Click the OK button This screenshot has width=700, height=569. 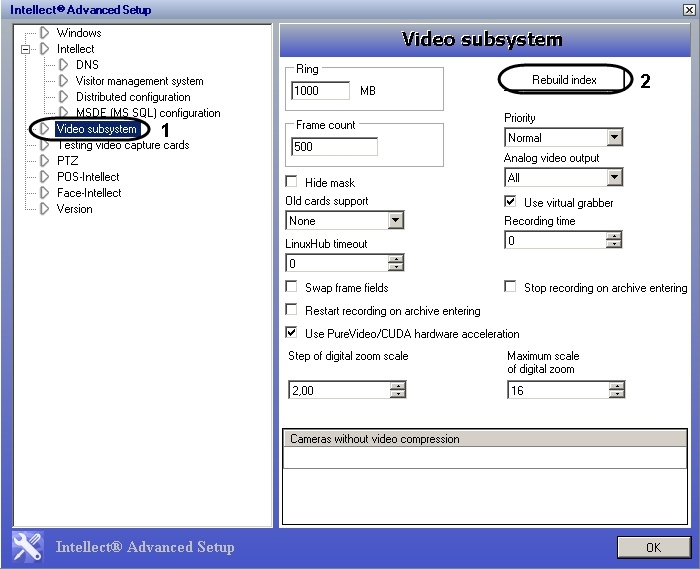point(654,547)
